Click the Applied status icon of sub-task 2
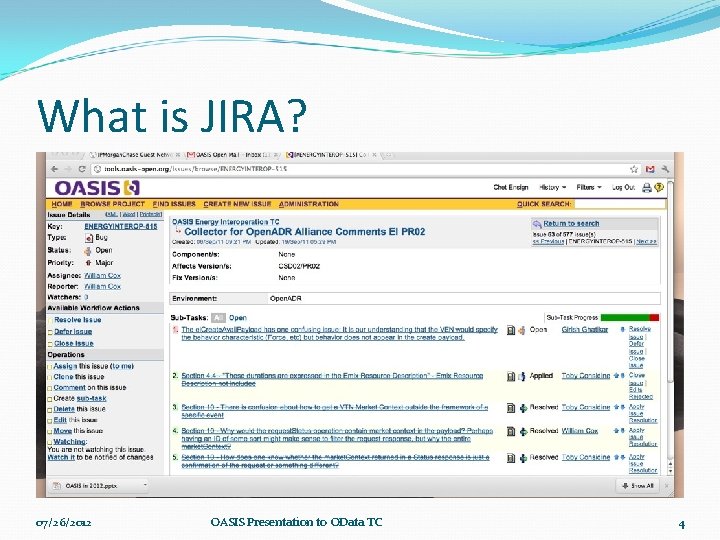 click(x=523, y=377)
